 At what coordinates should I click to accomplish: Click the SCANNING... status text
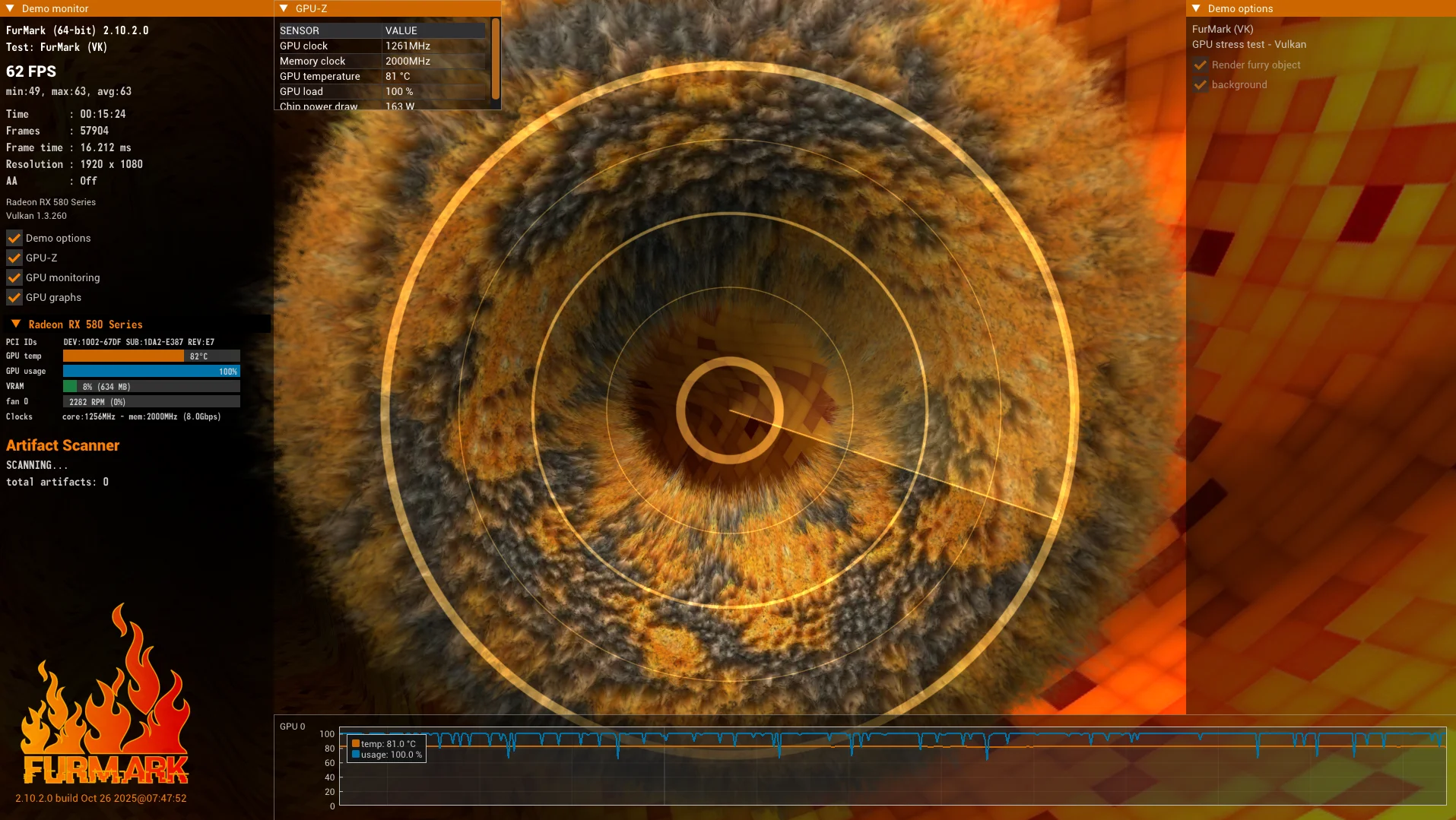(x=37, y=465)
